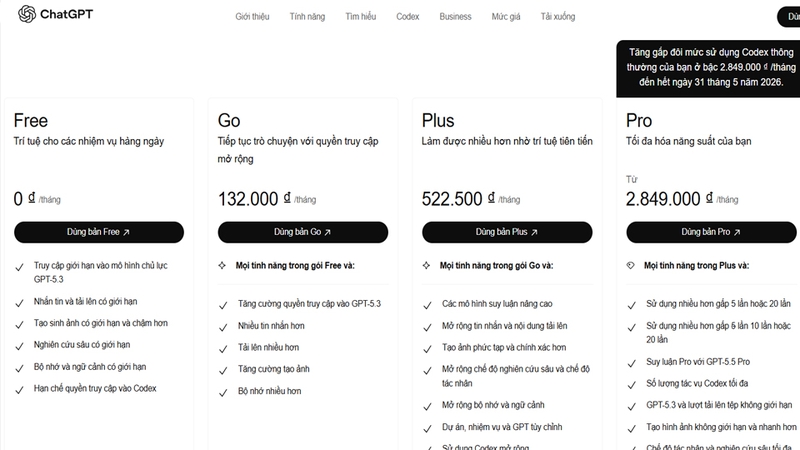
Task: Go to the 'Mức giá' navigation item
Action: (x=506, y=16)
